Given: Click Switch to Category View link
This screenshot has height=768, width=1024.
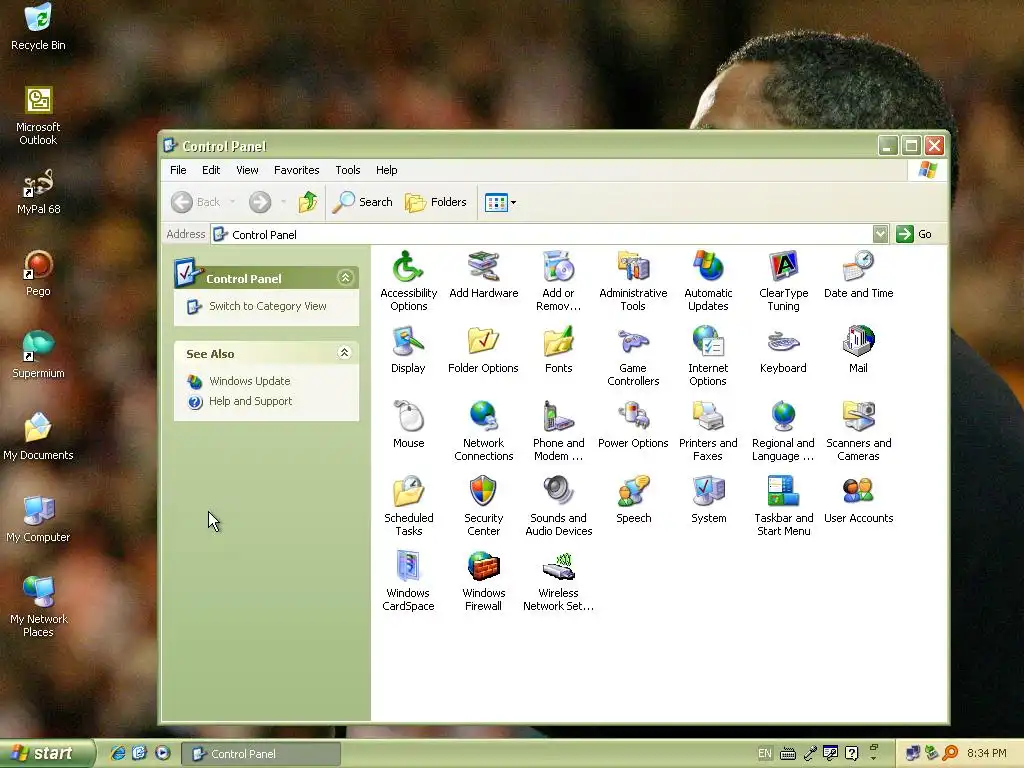Looking at the screenshot, I should (267, 306).
